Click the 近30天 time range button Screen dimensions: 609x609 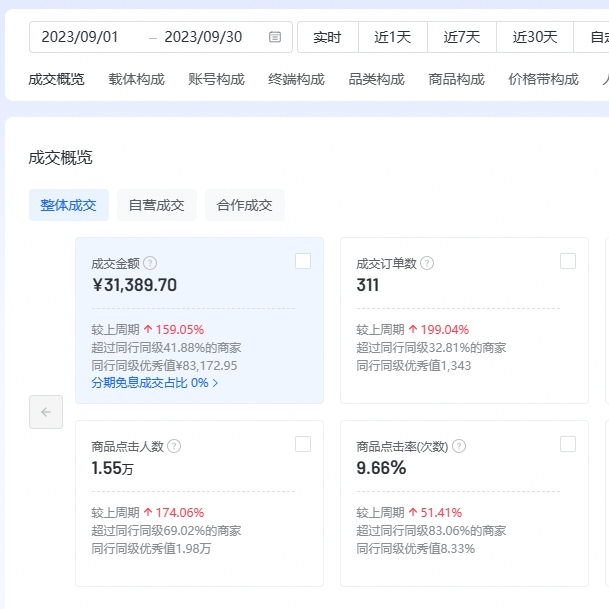point(535,37)
